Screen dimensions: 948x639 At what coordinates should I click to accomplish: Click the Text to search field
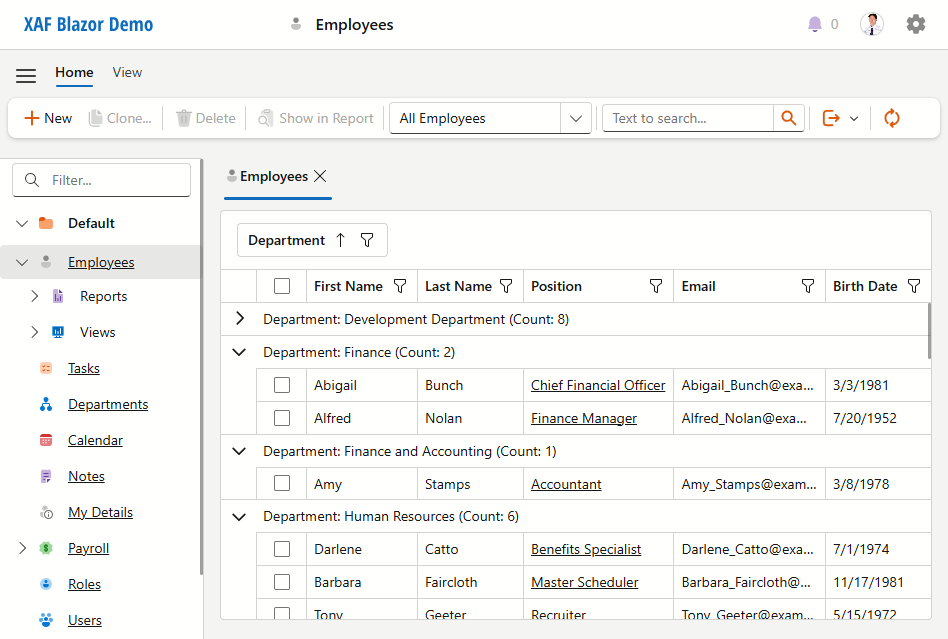[x=688, y=118]
